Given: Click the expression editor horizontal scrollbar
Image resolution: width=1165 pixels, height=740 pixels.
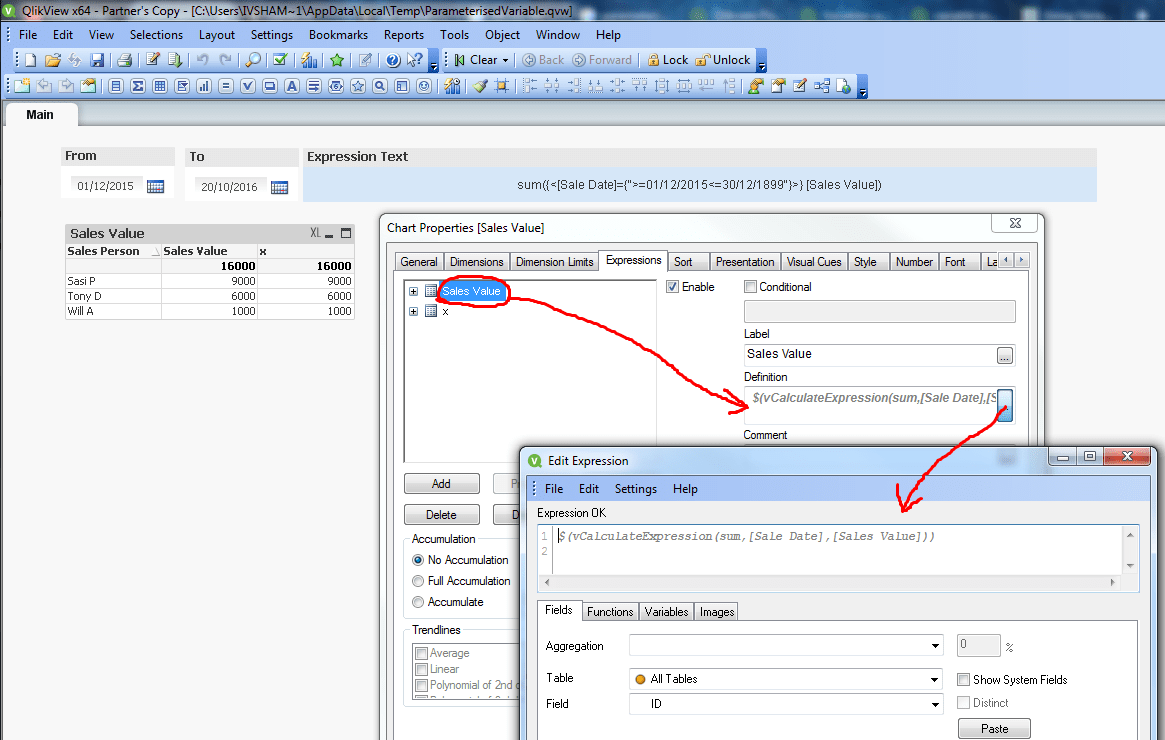Looking at the screenshot, I should [x=829, y=582].
